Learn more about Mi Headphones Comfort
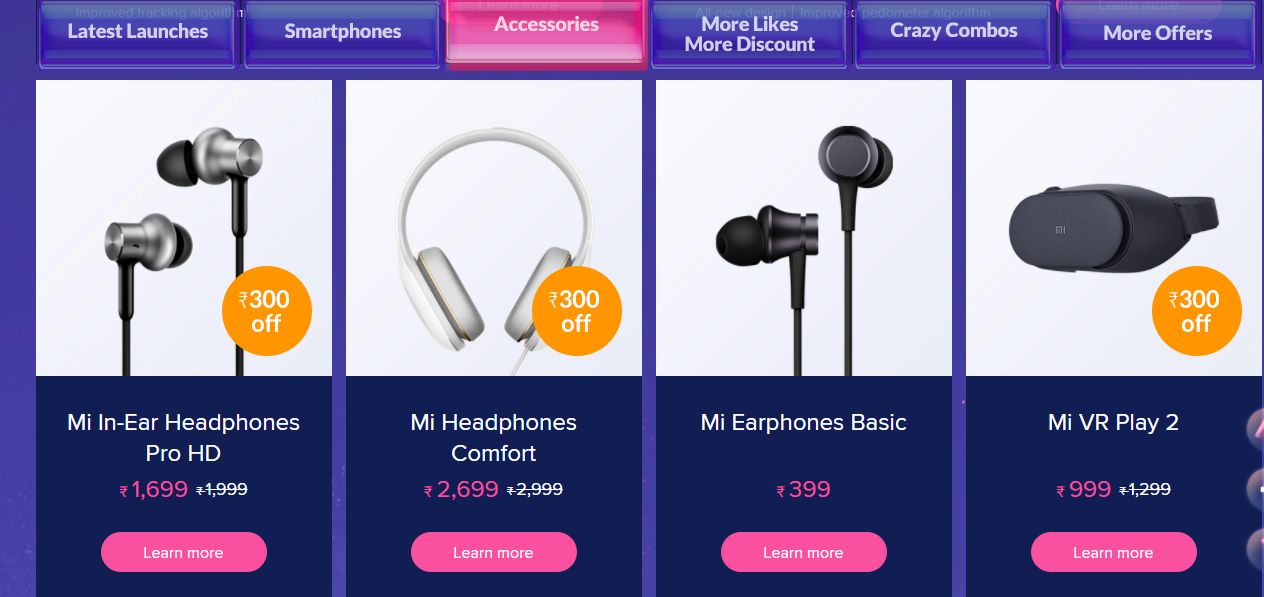 click(494, 552)
